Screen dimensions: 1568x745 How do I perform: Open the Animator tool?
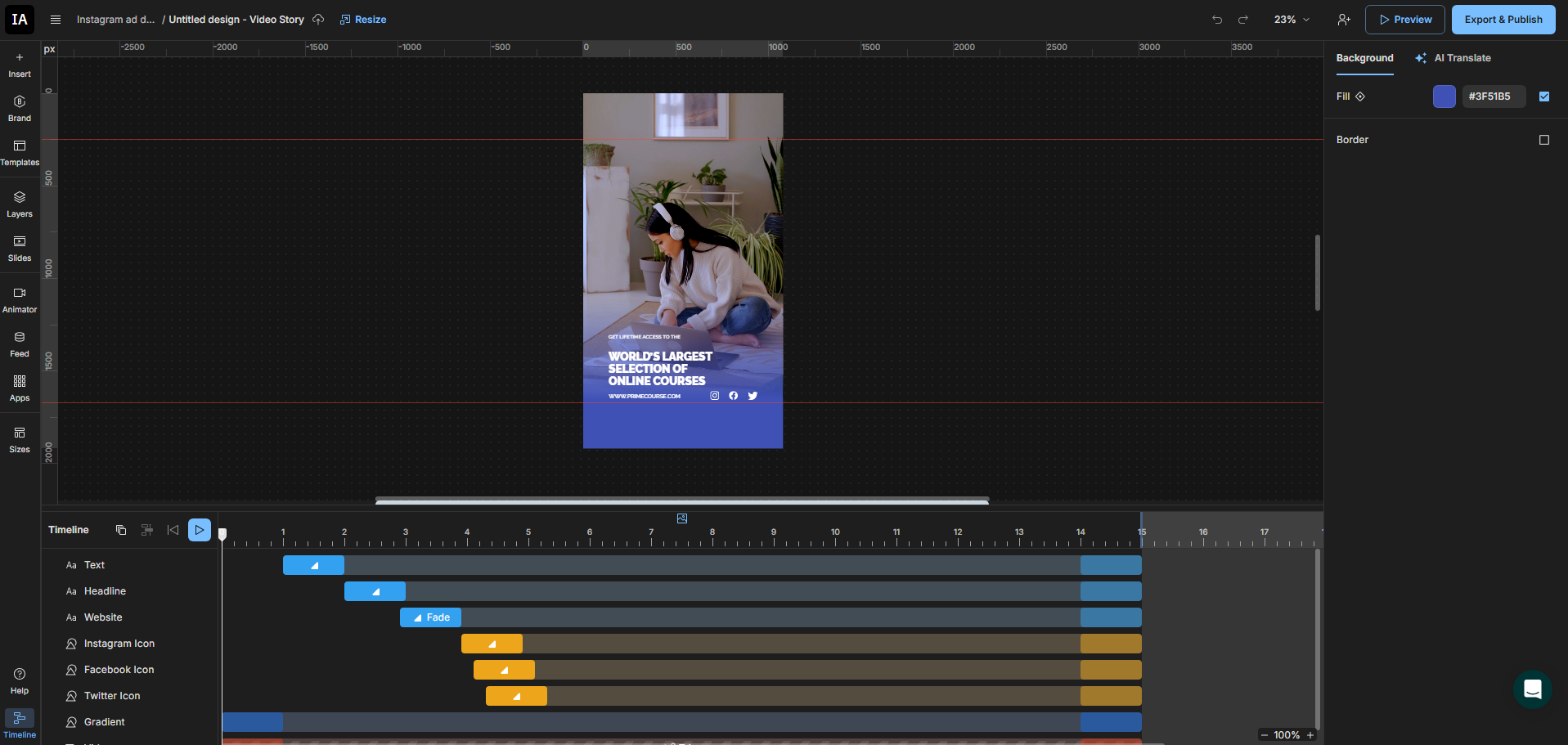[20, 299]
